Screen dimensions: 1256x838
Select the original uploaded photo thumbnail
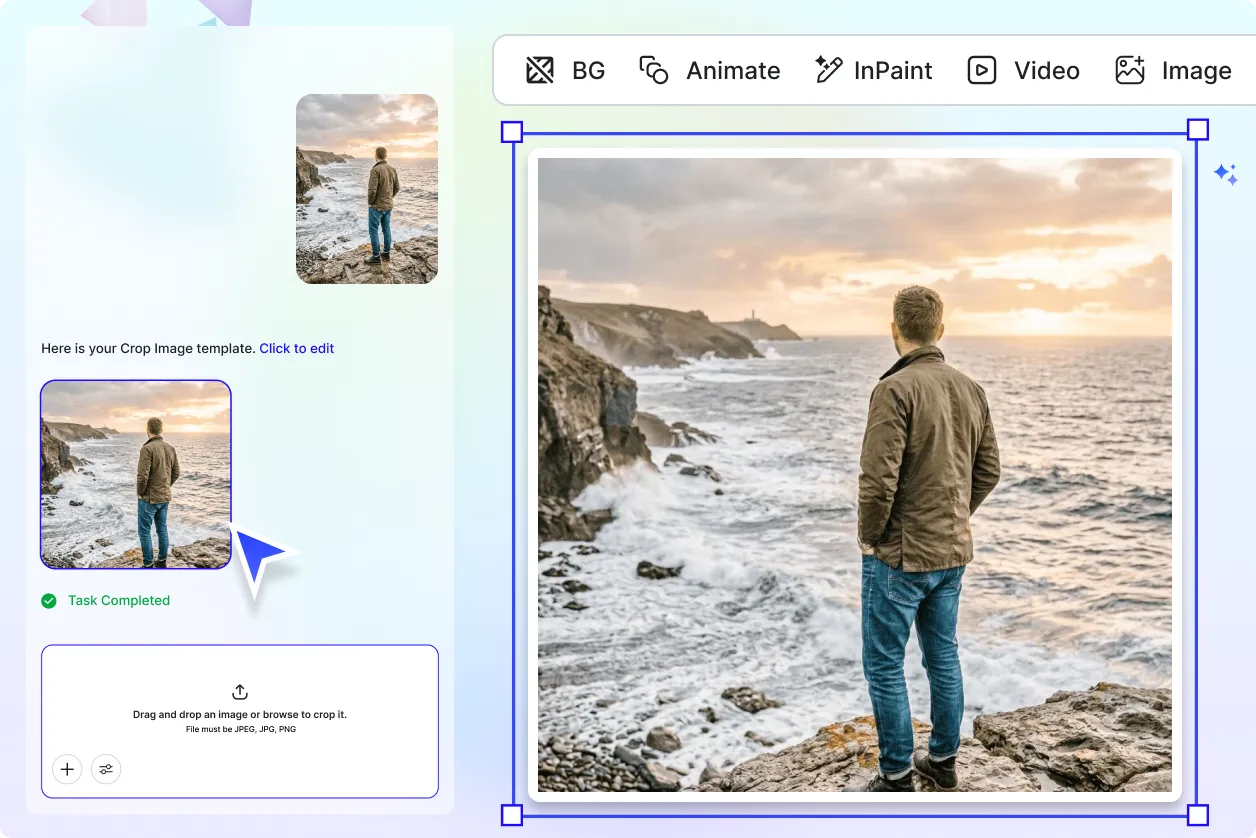pos(367,189)
